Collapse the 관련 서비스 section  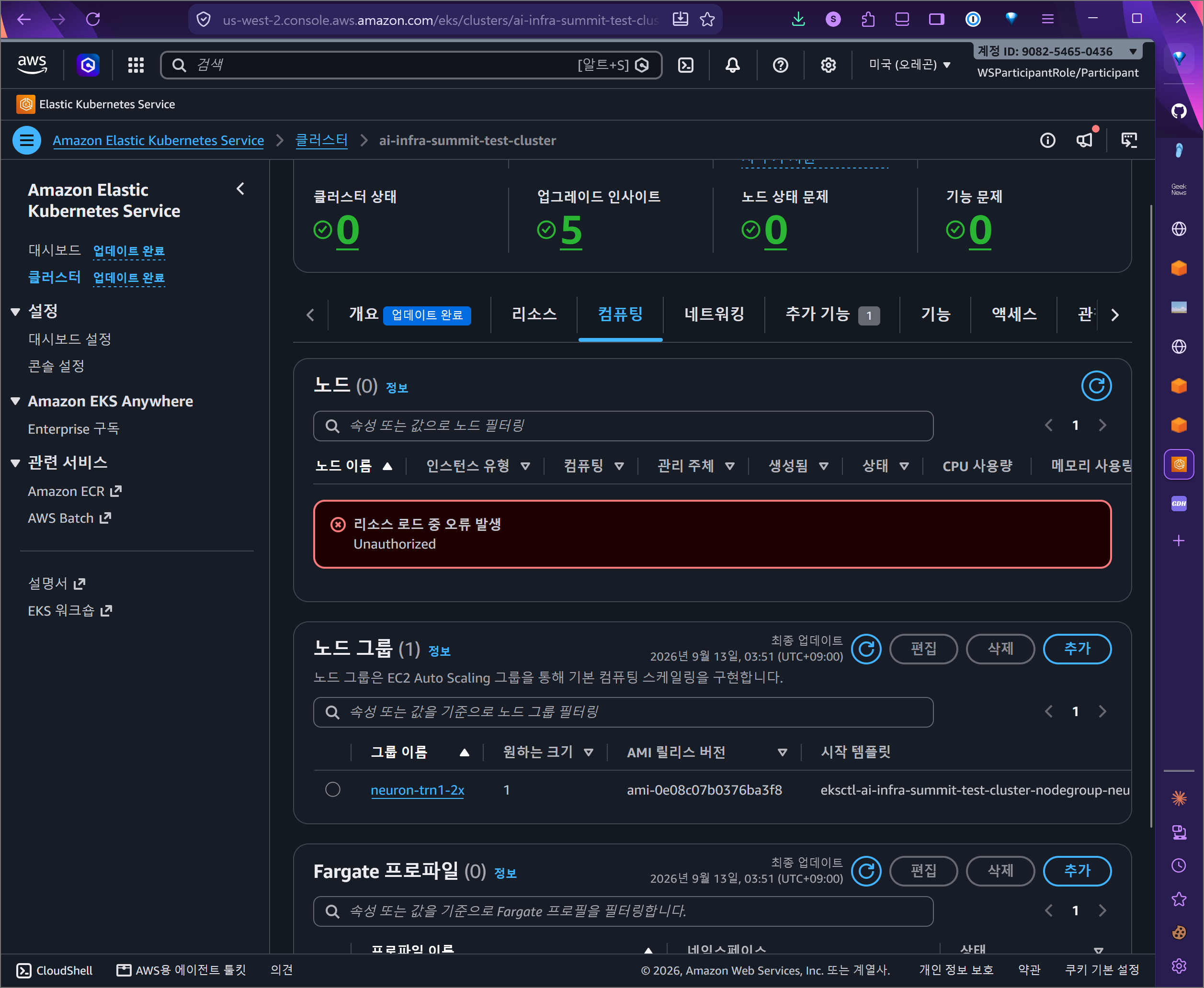pos(15,463)
